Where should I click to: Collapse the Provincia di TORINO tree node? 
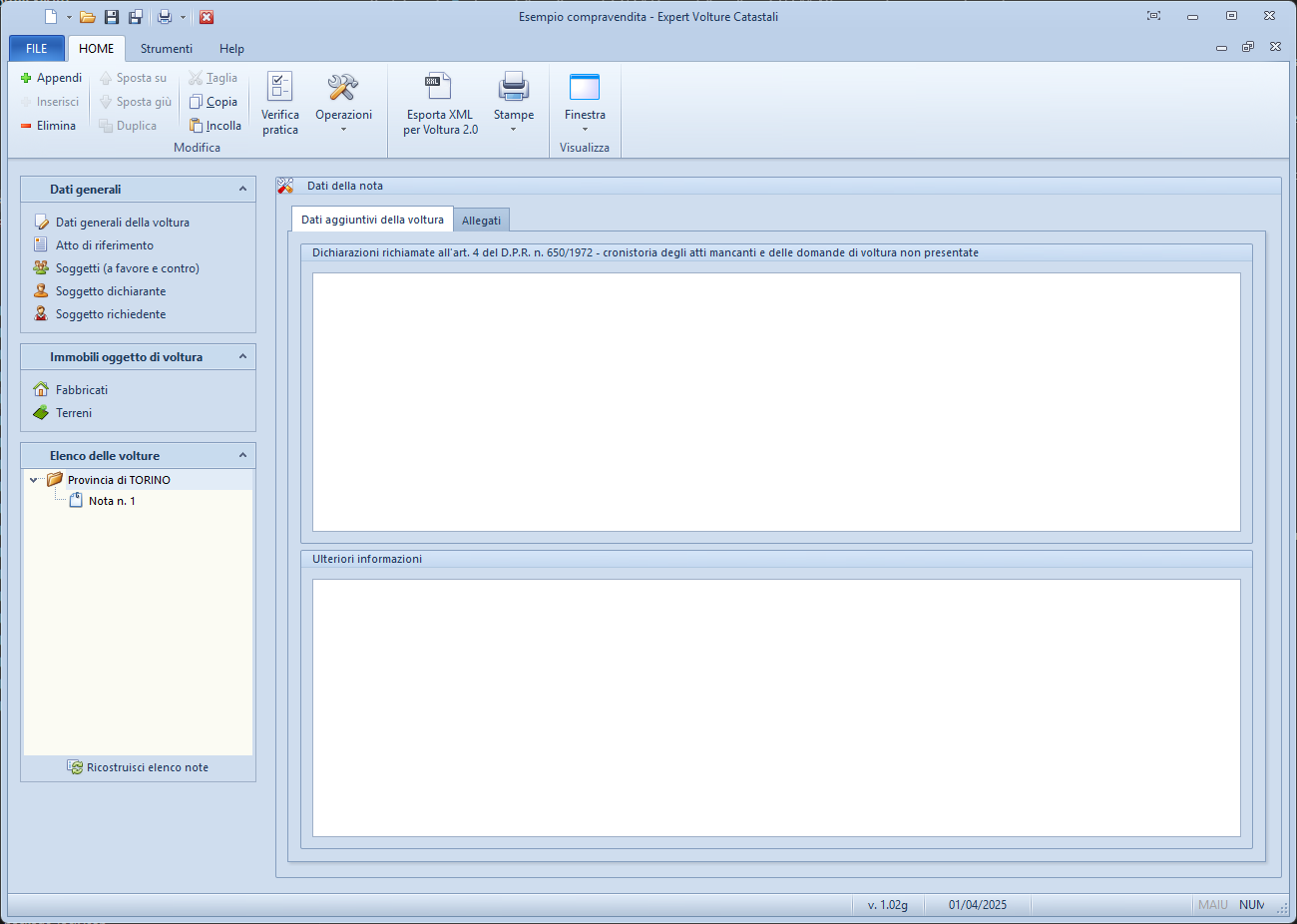click(x=33, y=480)
